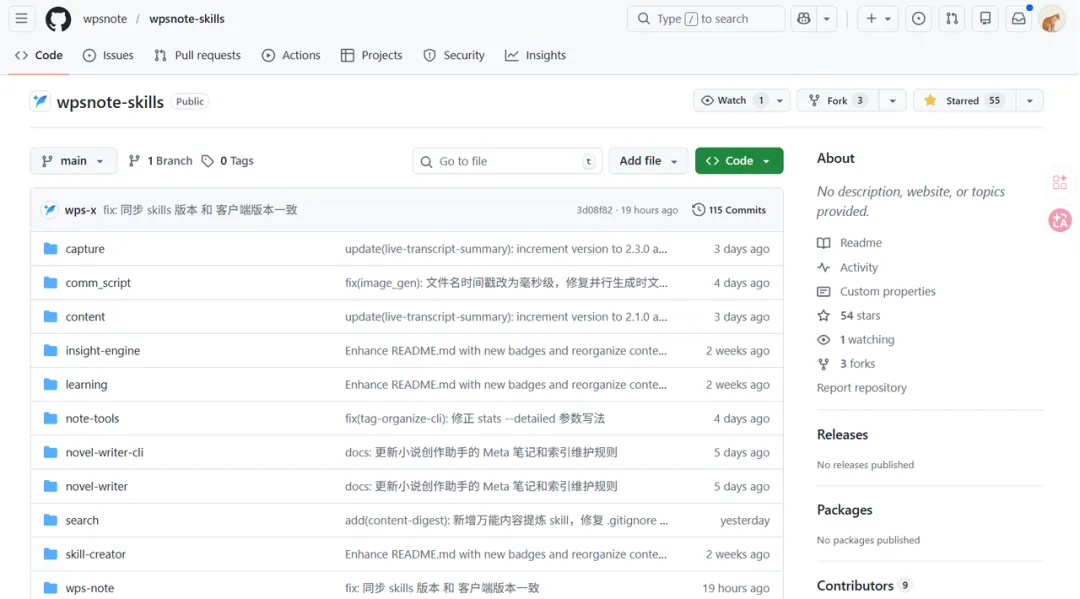Click the stars icon in About
Image resolution: width=1080 pixels, height=599 pixels.
pyautogui.click(x=824, y=315)
